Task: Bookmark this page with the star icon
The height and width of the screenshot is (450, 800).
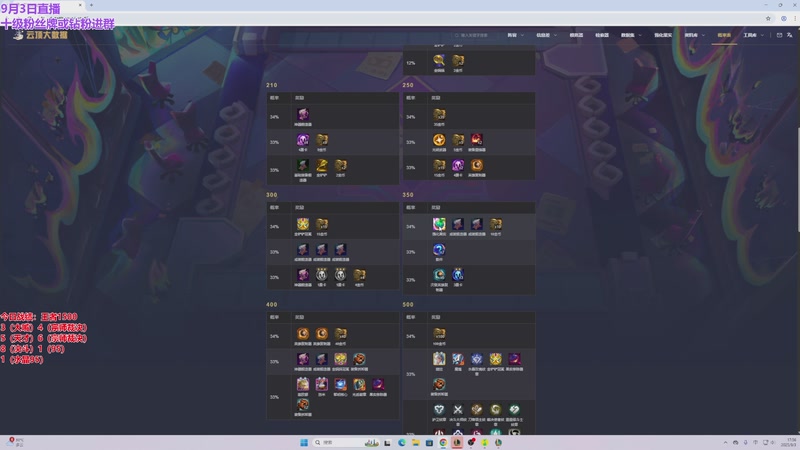Action: coord(768,18)
